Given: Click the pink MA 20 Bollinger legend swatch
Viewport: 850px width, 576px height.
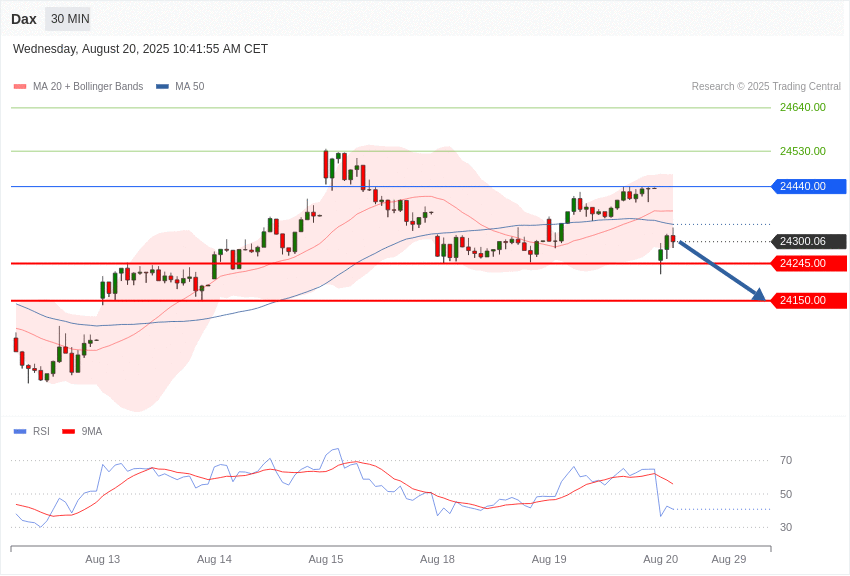Looking at the screenshot, I should 20,87.
